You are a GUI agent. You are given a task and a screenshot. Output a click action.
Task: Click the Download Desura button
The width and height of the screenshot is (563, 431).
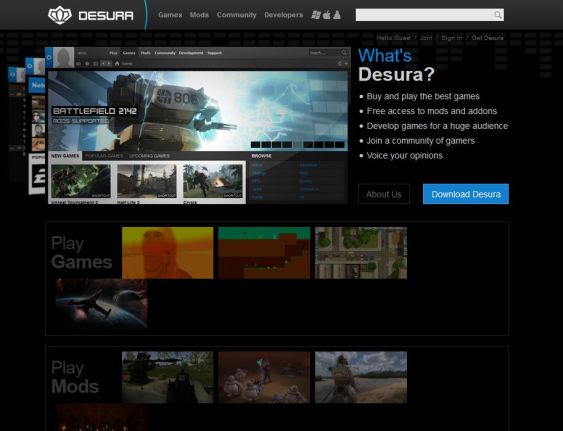pyautogui.click(x=466, y=194)
